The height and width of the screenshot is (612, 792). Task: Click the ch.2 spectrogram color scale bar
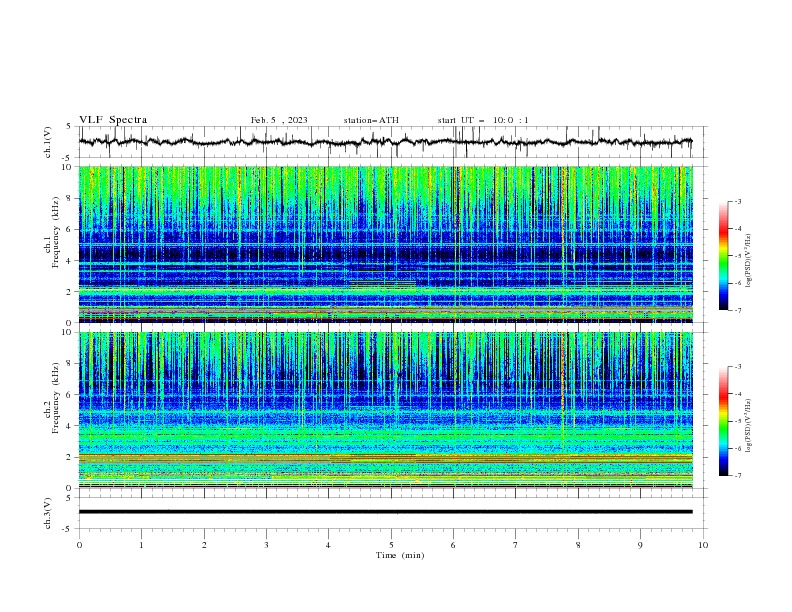tap(723, 421)
